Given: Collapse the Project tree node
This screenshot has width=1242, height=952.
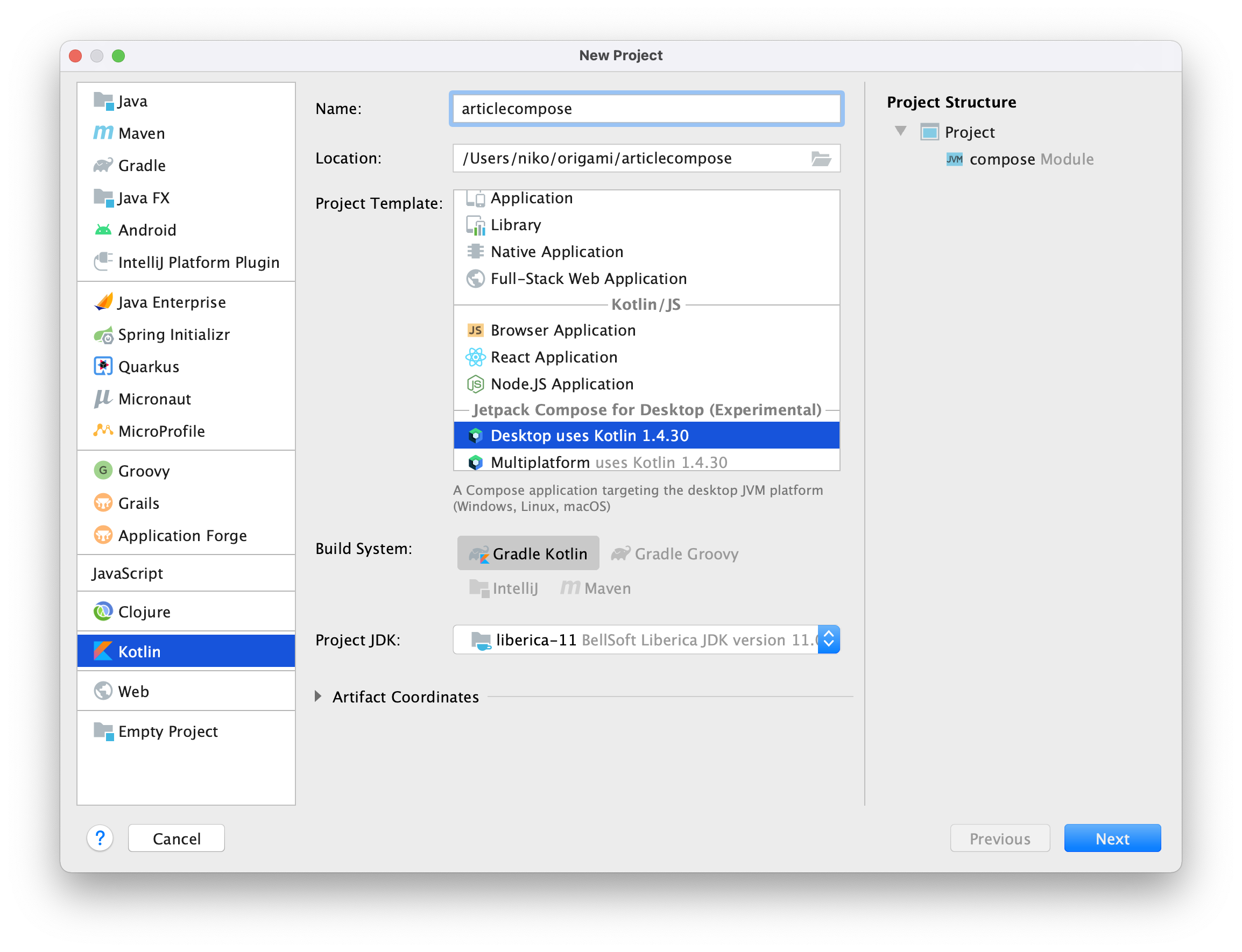Looking at the screenshot, I should tap(900, 131).
